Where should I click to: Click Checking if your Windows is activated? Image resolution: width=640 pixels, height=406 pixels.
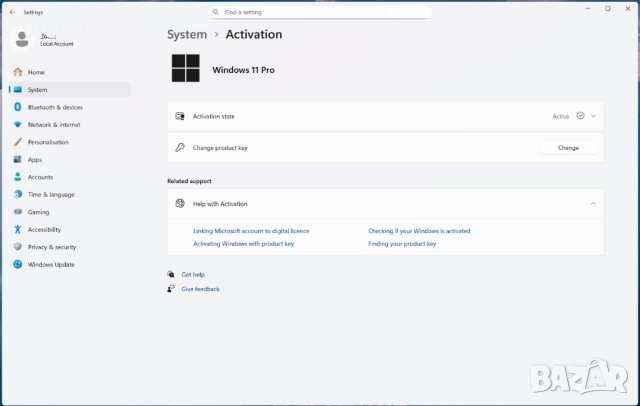419,231
